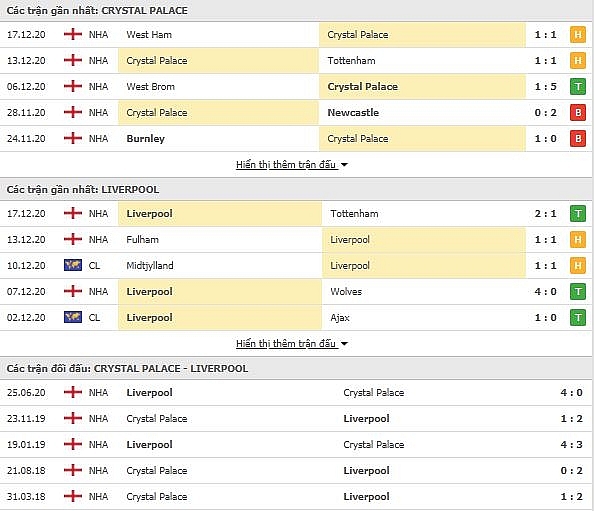Click the England flag icon on 17.12.20 West Ham row
Image resolution: width=594 pixels, height=511 pixels.
(73, 34)
